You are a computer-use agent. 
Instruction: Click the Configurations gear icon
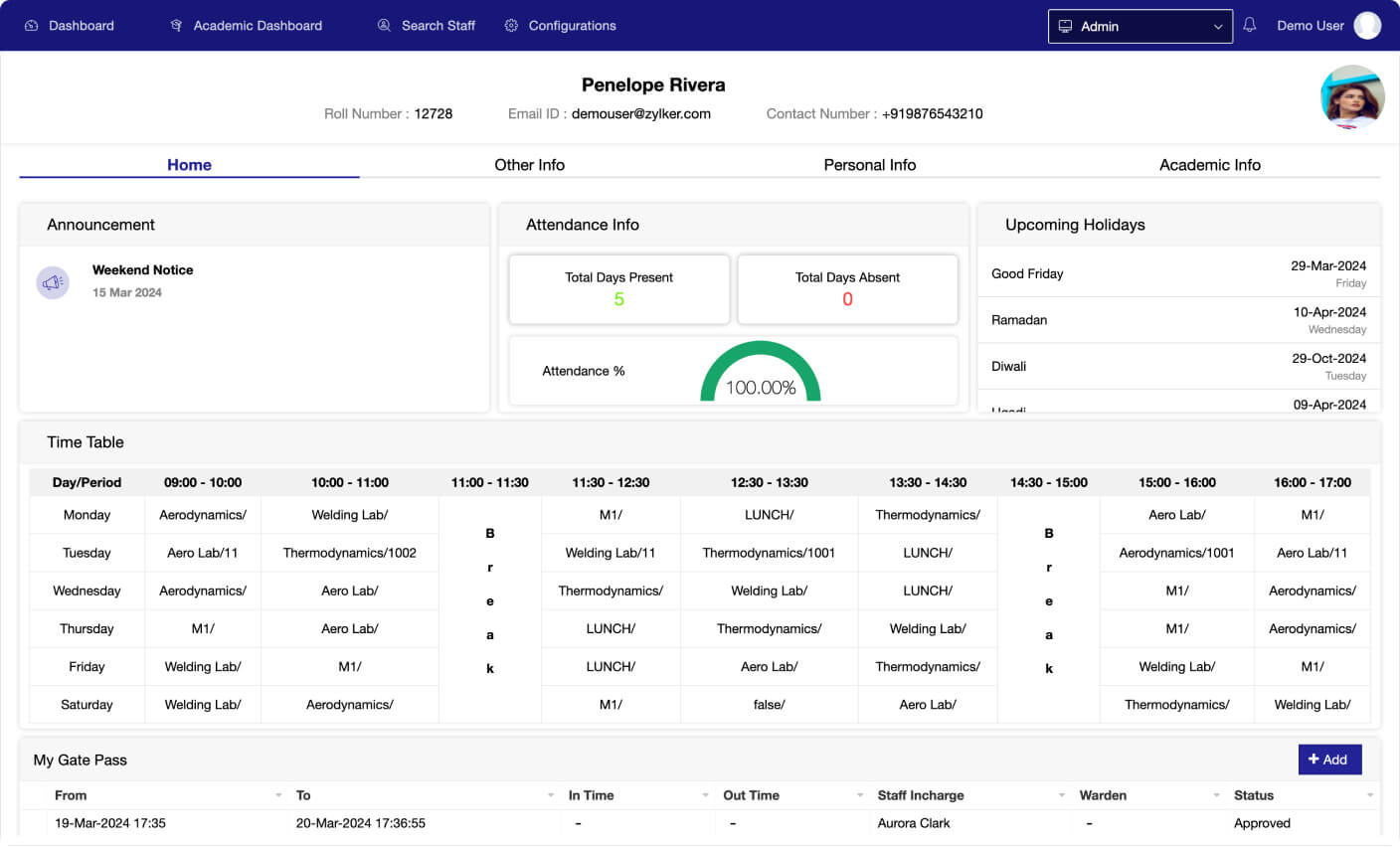(x=511, y=26)
